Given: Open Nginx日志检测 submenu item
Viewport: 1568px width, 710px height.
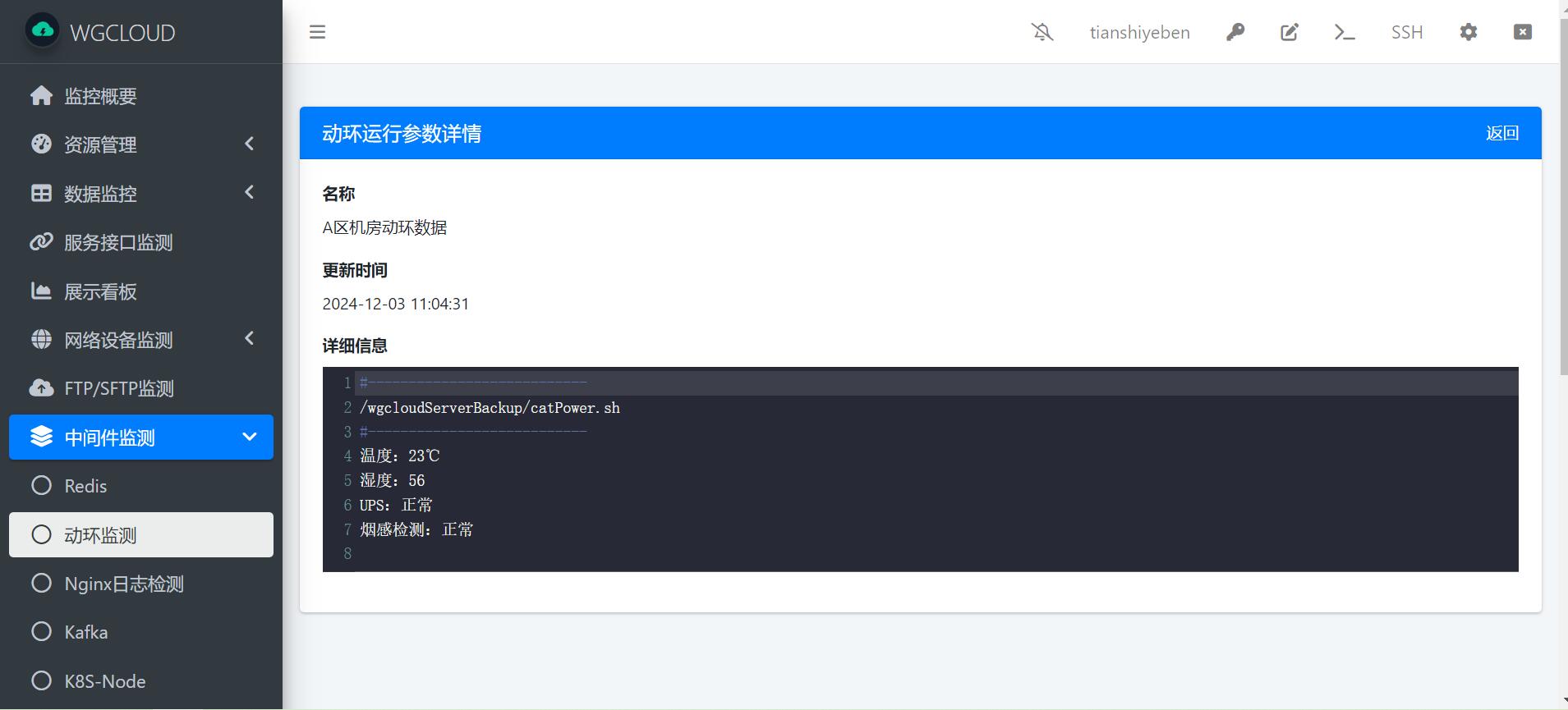Looking at the screenshot, I should (x=141, y=584).
